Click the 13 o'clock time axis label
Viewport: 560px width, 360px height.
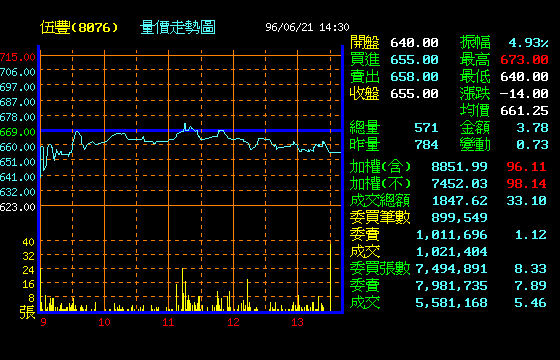[297, 322]
